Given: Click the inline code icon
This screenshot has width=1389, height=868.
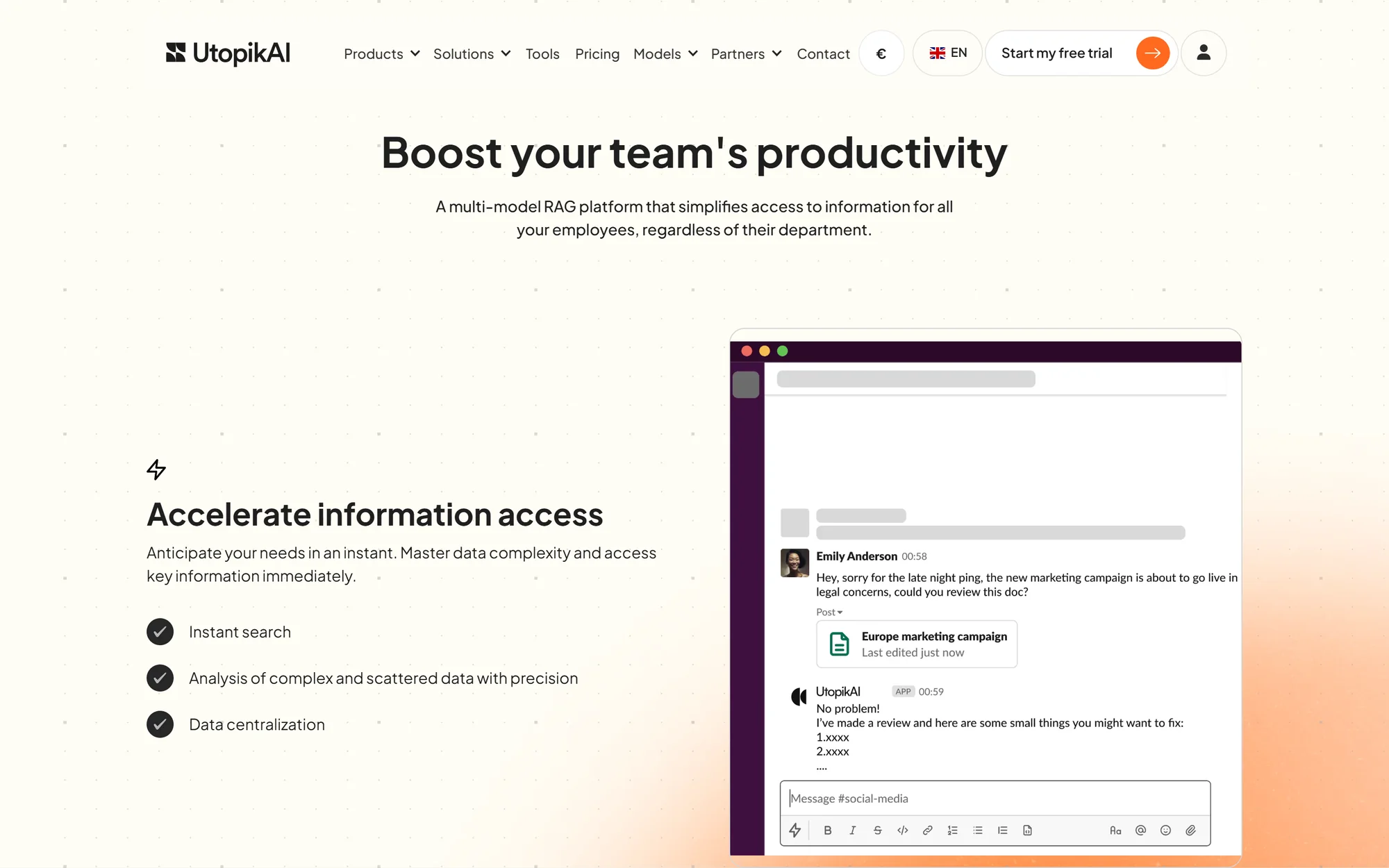Looking at the screenshot, I should (902, 830).
